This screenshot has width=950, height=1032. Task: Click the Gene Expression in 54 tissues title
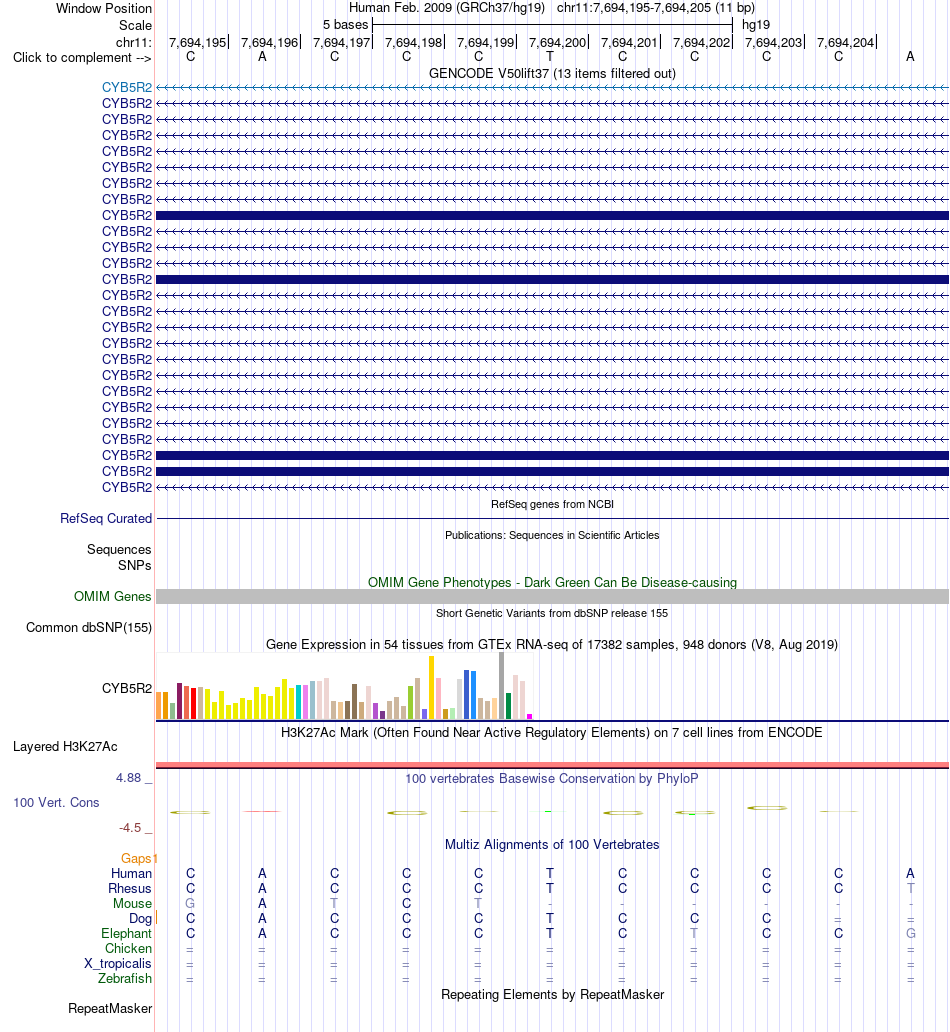[552, 644]
